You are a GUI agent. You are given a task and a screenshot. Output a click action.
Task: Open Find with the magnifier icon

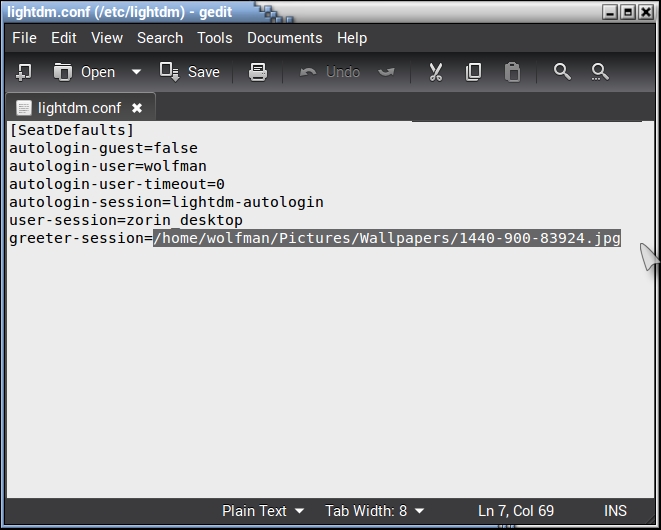[562, 72]
